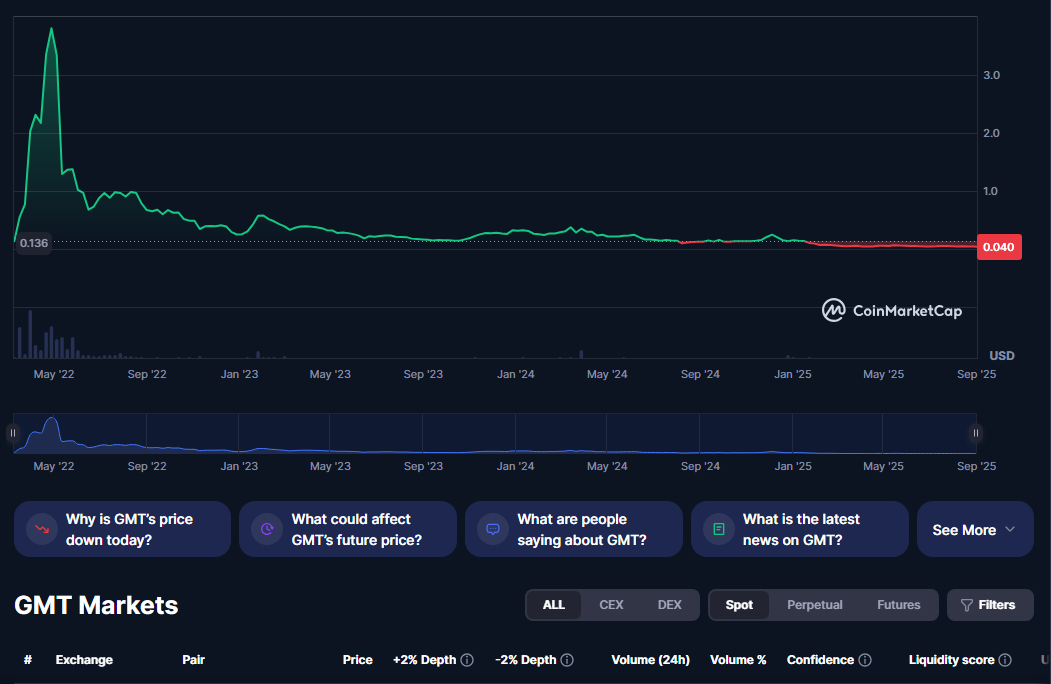The image size is (1051, 684).
Task: Click the May '22 price peak on chart
Action: (52, 29)
